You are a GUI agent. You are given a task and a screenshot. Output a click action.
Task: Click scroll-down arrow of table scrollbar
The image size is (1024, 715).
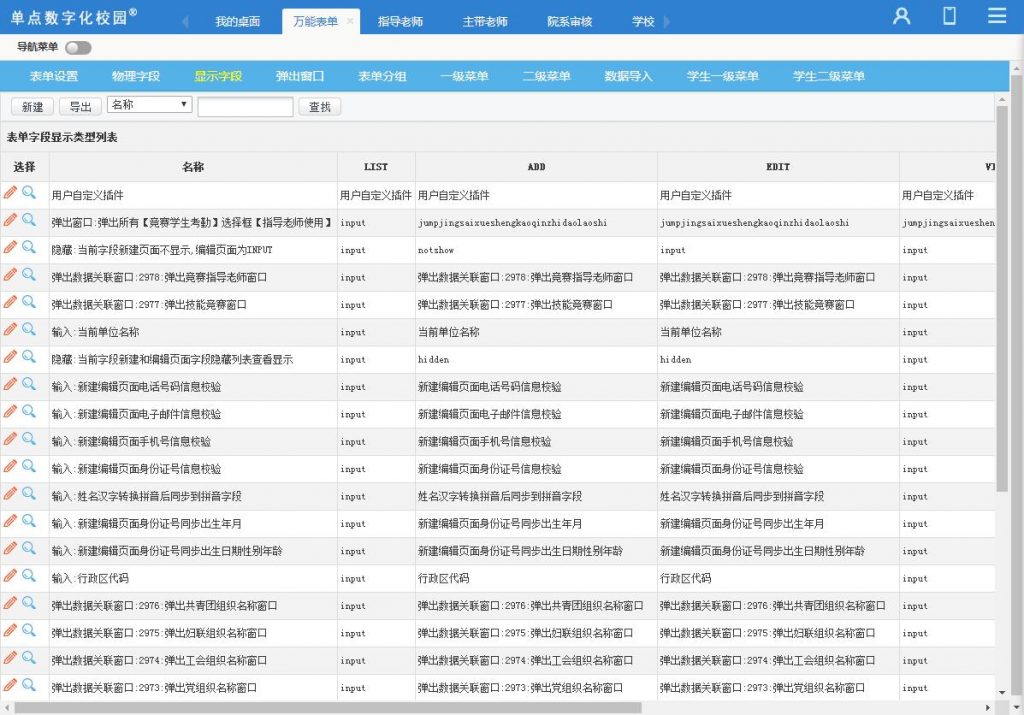(1002, 692)
